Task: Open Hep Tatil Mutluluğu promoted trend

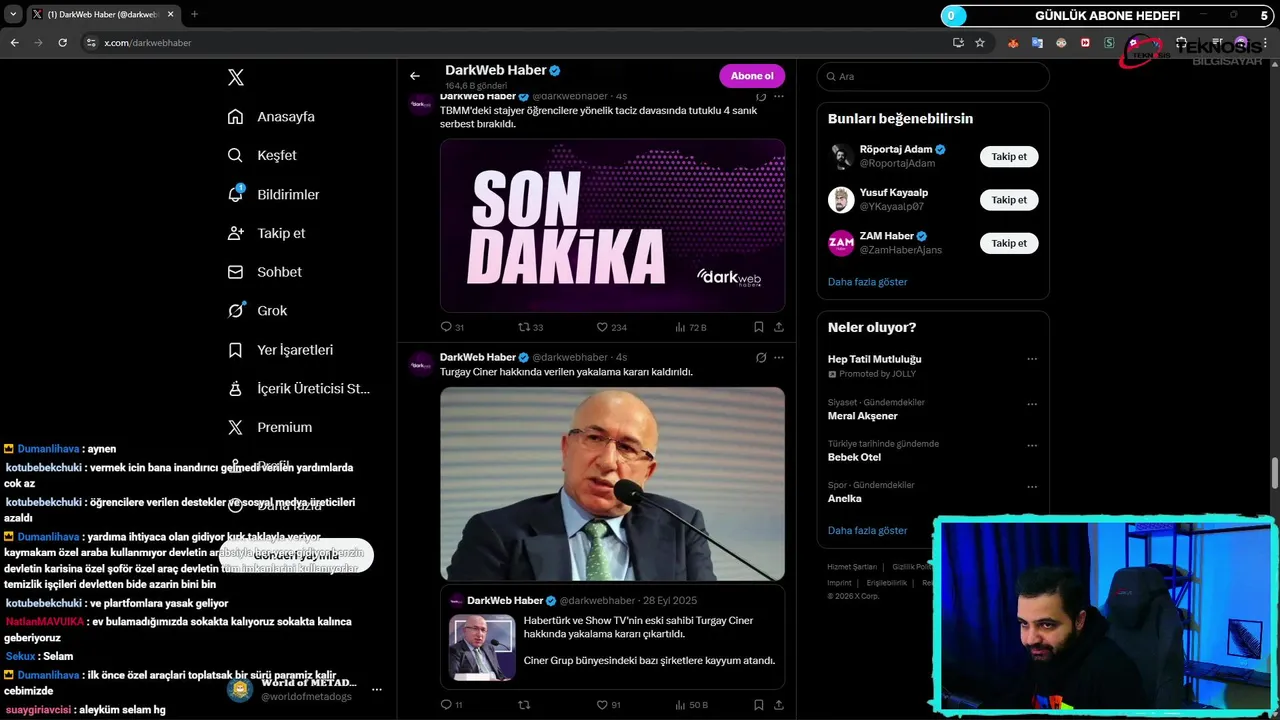Action: pos(874,359)
